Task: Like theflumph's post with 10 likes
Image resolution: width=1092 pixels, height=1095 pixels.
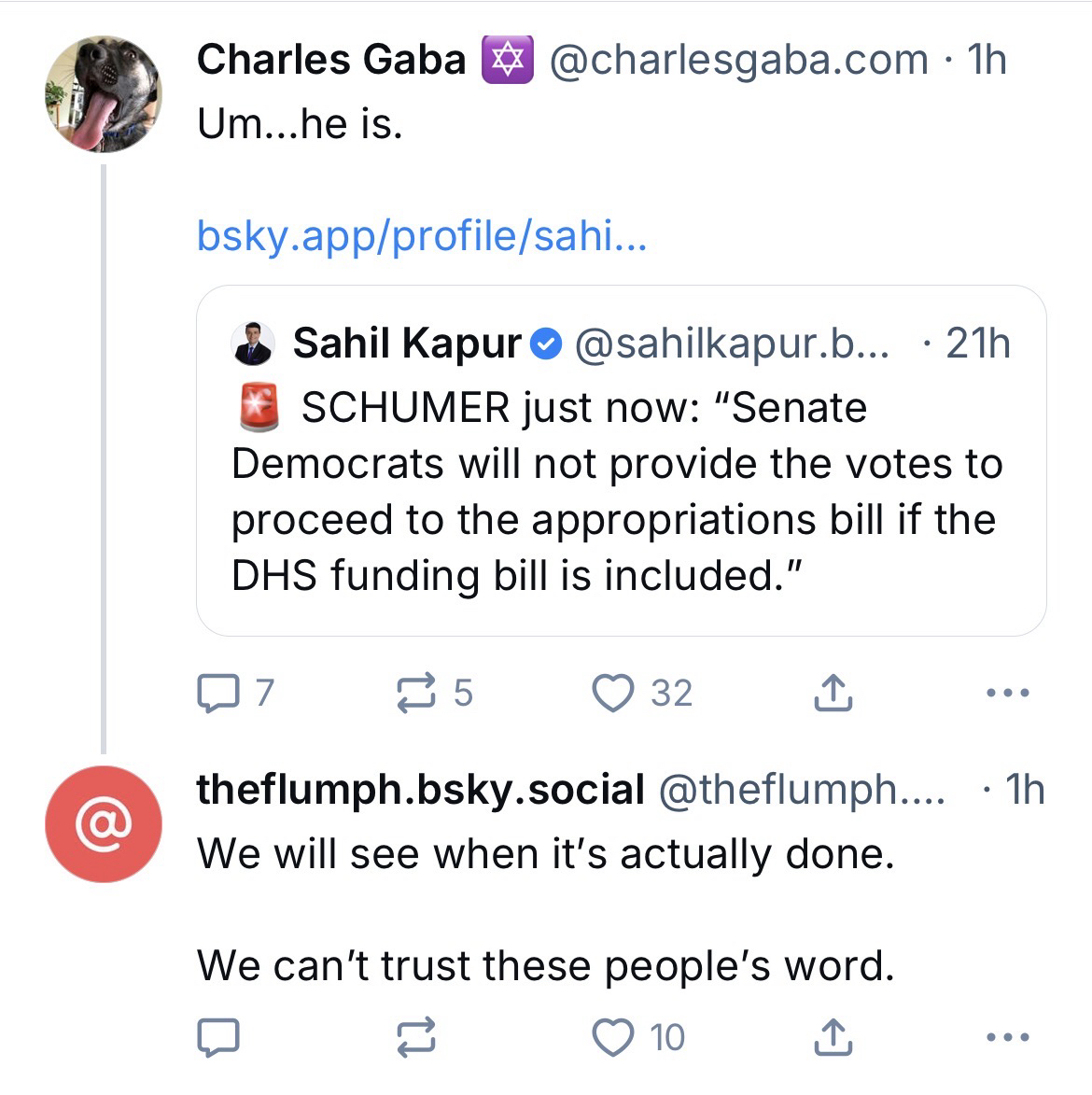Action: click(613, 1037)
